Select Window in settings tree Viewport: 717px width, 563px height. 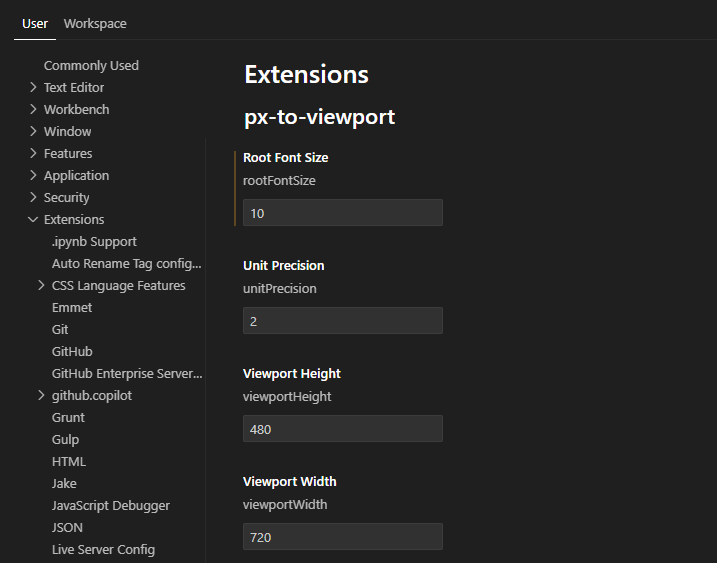(x=67, y=131)
